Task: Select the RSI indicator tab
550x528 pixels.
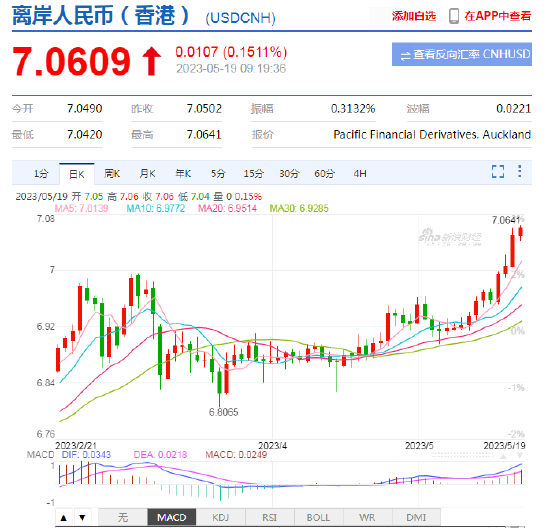Action: coord(269,517)
